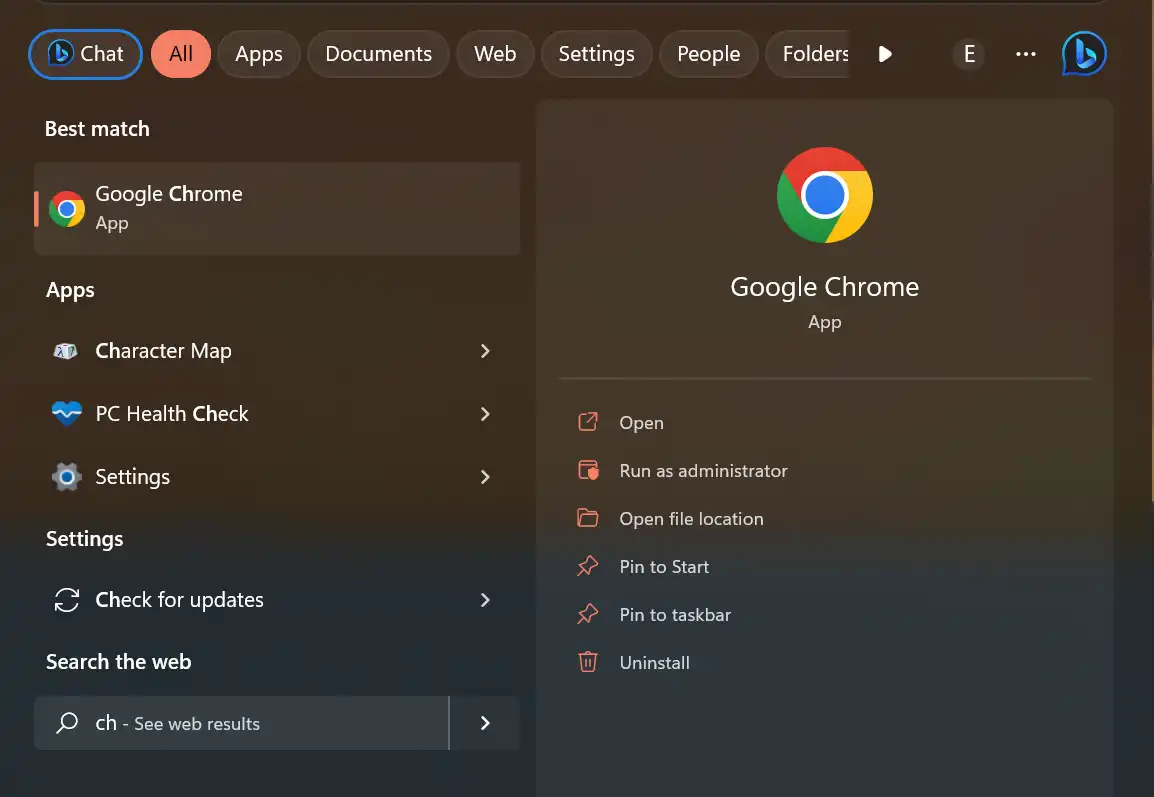Open the three-dot more options menu
The height and width of the screenshot is (797, 1154).
point(1026,54)
